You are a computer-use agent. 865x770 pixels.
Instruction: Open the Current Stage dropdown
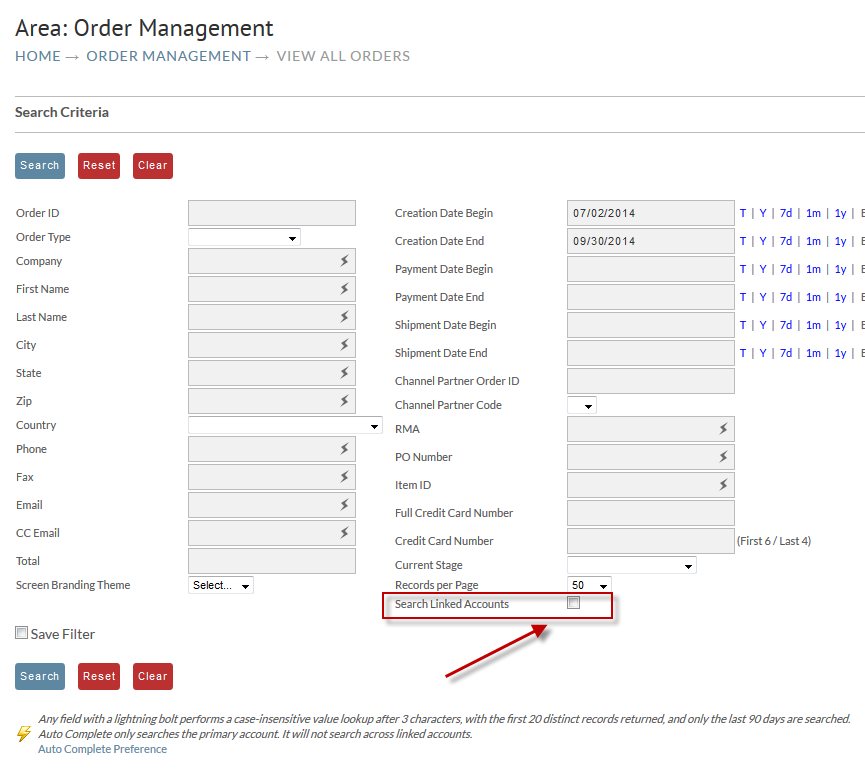[632, 565]
